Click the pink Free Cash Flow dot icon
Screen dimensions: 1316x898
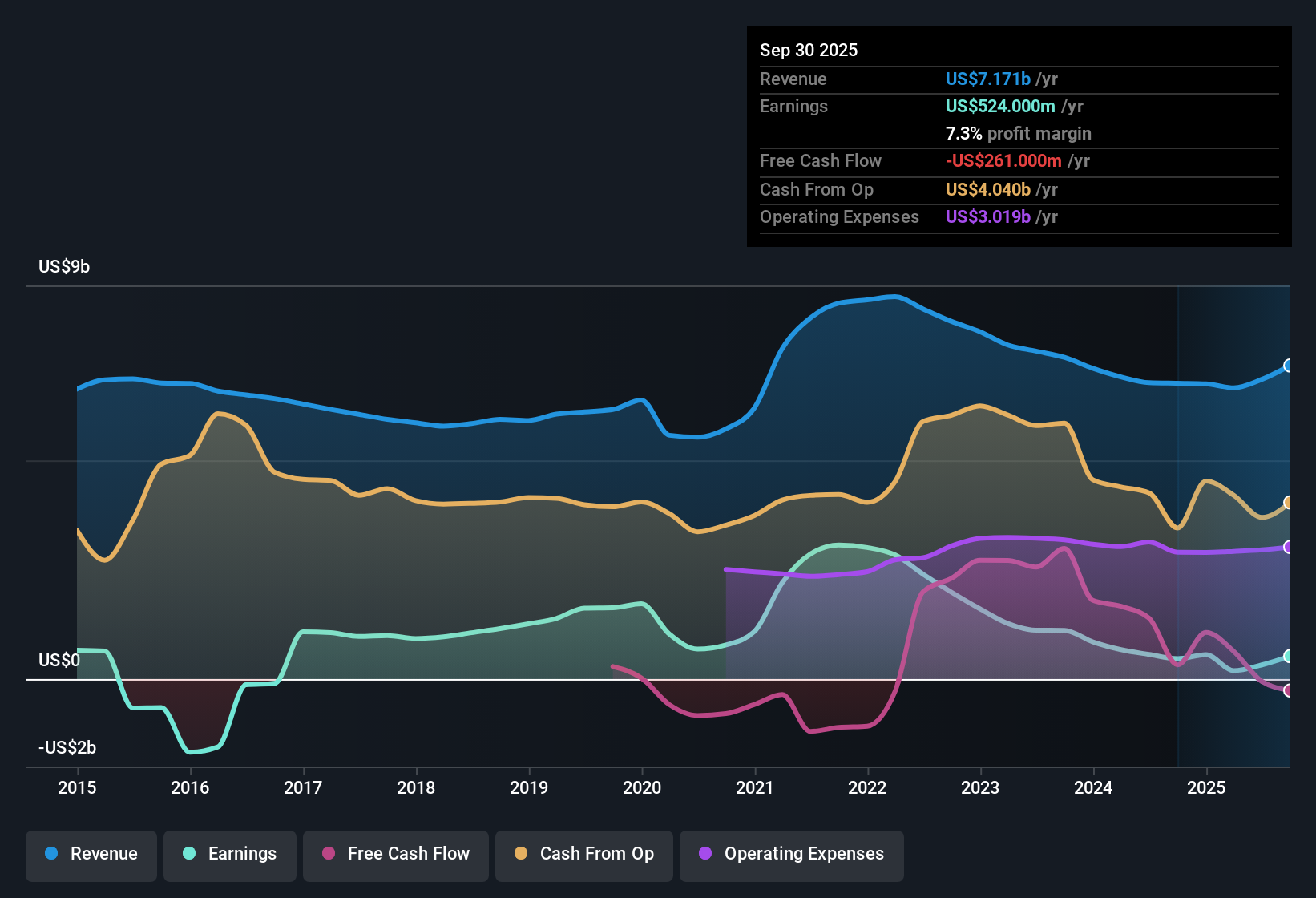327,854
